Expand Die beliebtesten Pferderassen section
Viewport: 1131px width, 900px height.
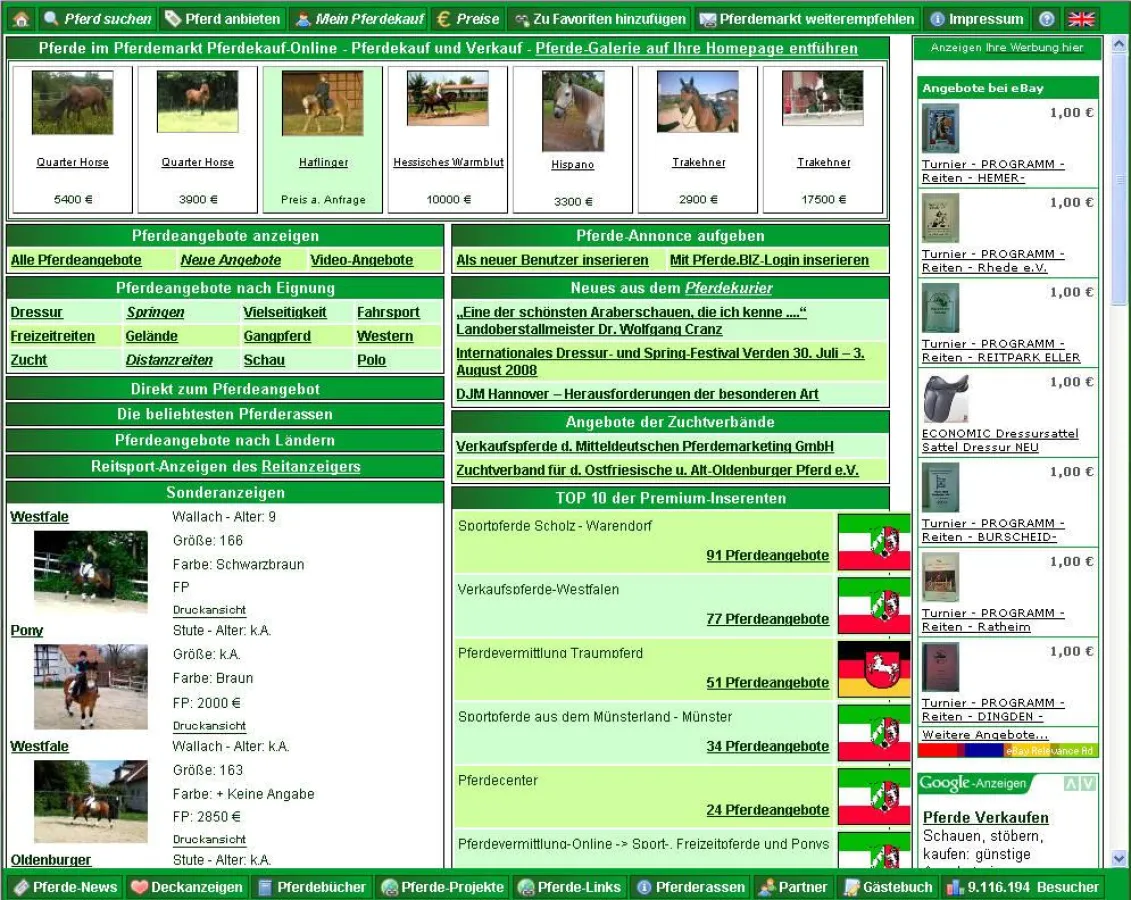point(225,414)
